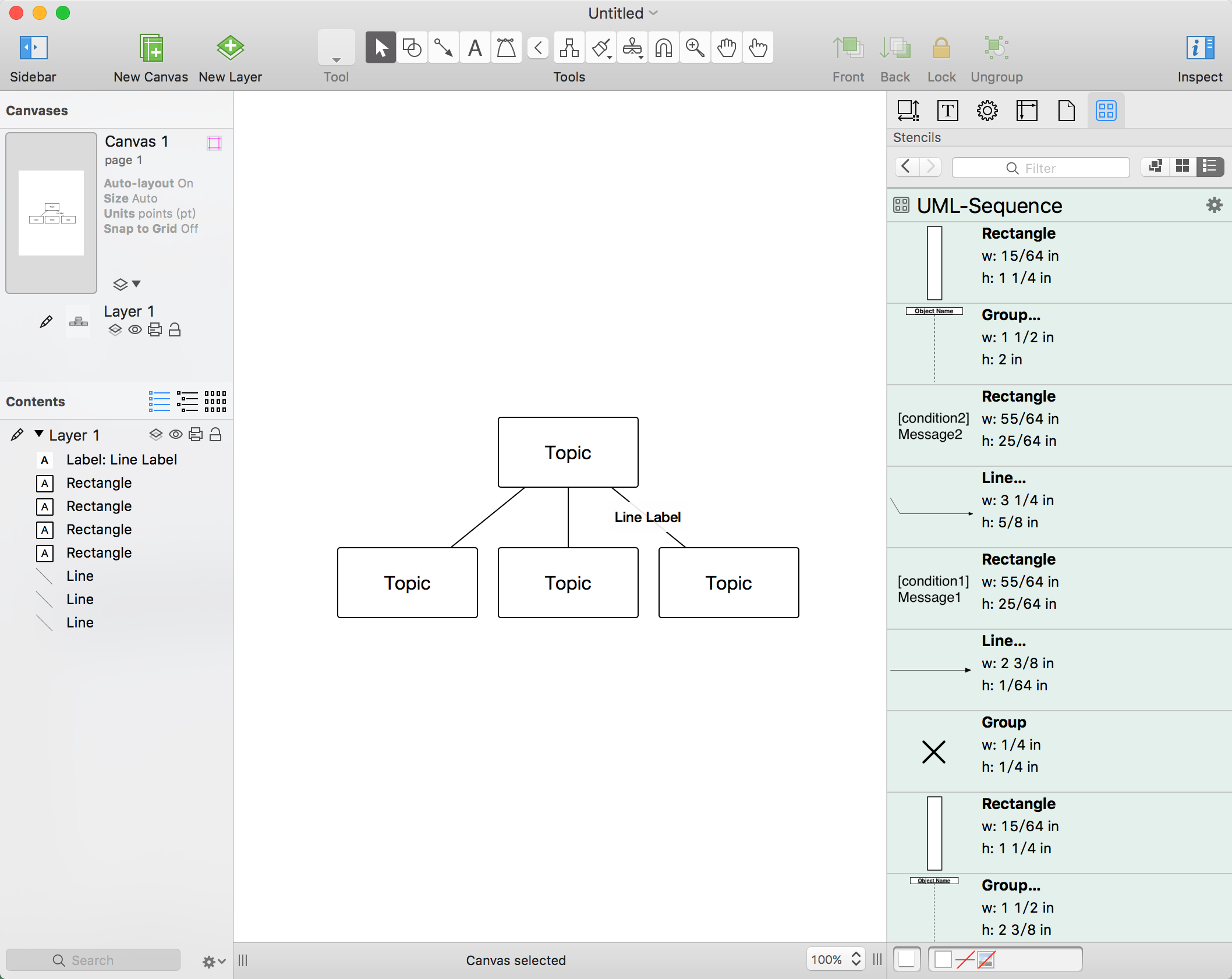1232x979 pixels.
Task: Select the Hand pan tool
Action: coord(727,48)
